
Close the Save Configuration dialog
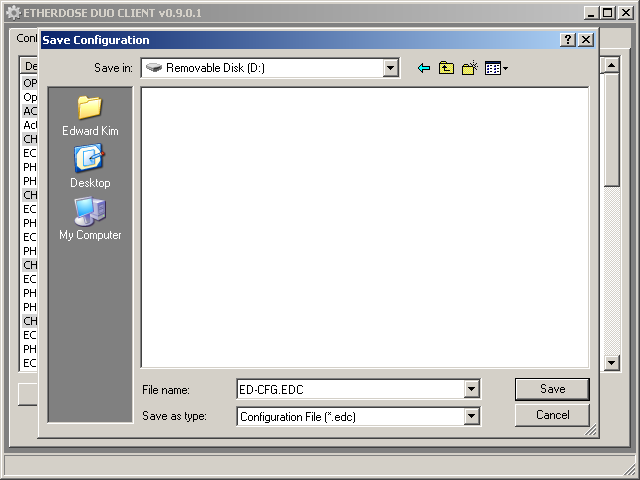pos(586,40)
